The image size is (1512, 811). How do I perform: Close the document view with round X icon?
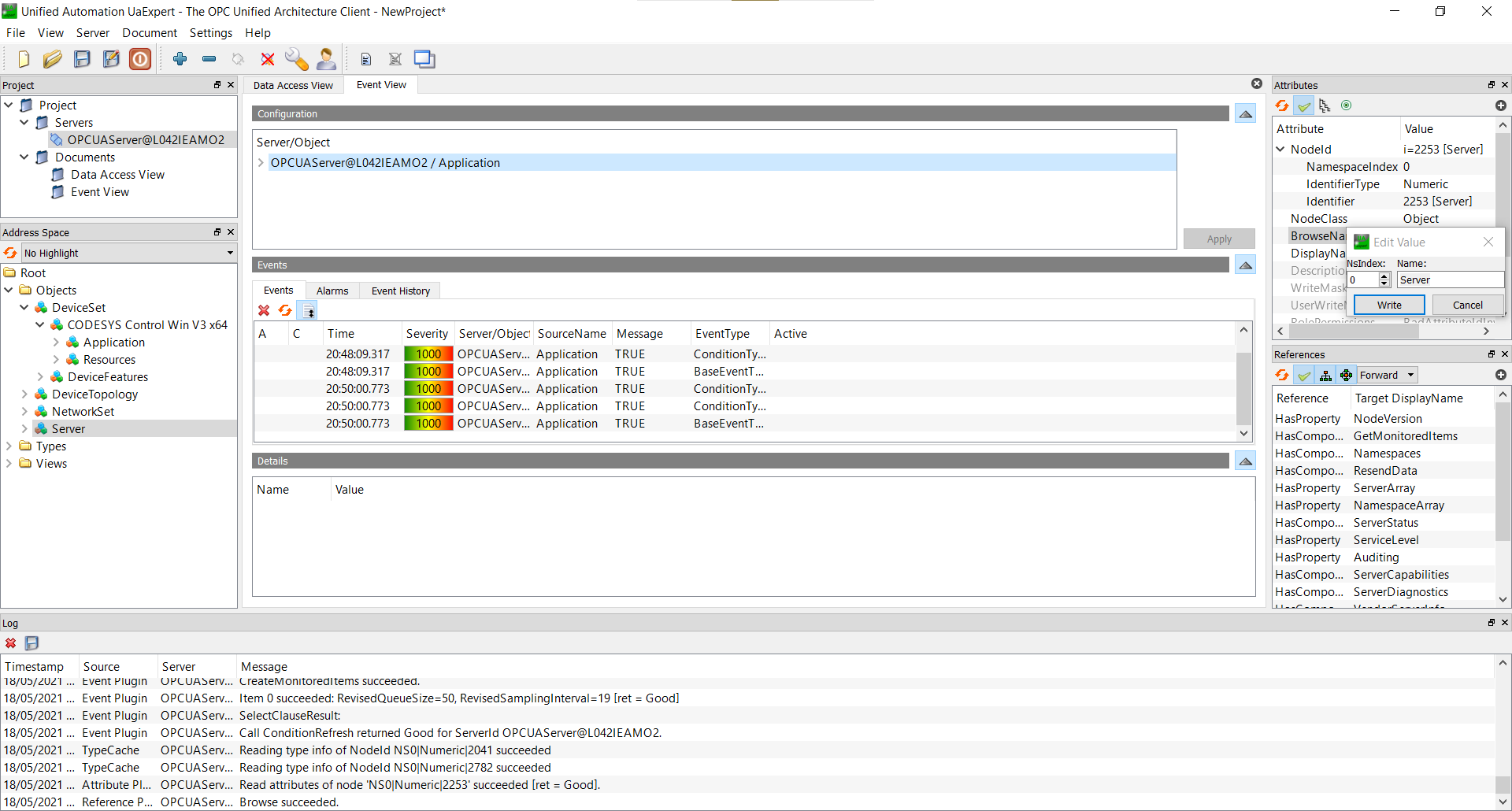(1257, 83)
